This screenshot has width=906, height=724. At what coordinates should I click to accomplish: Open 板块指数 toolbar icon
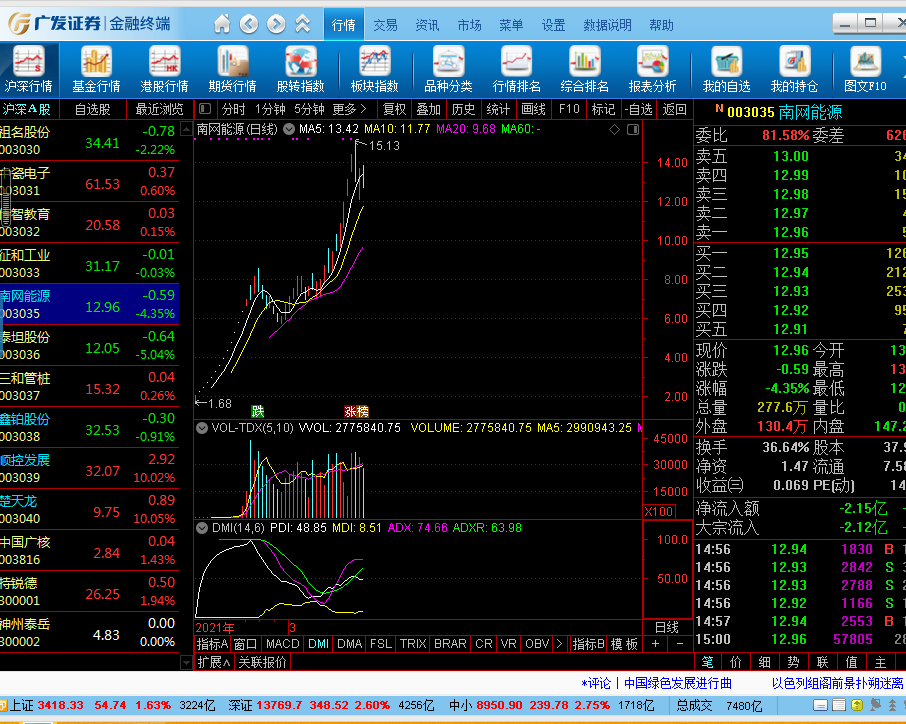[x=374, y=70]
